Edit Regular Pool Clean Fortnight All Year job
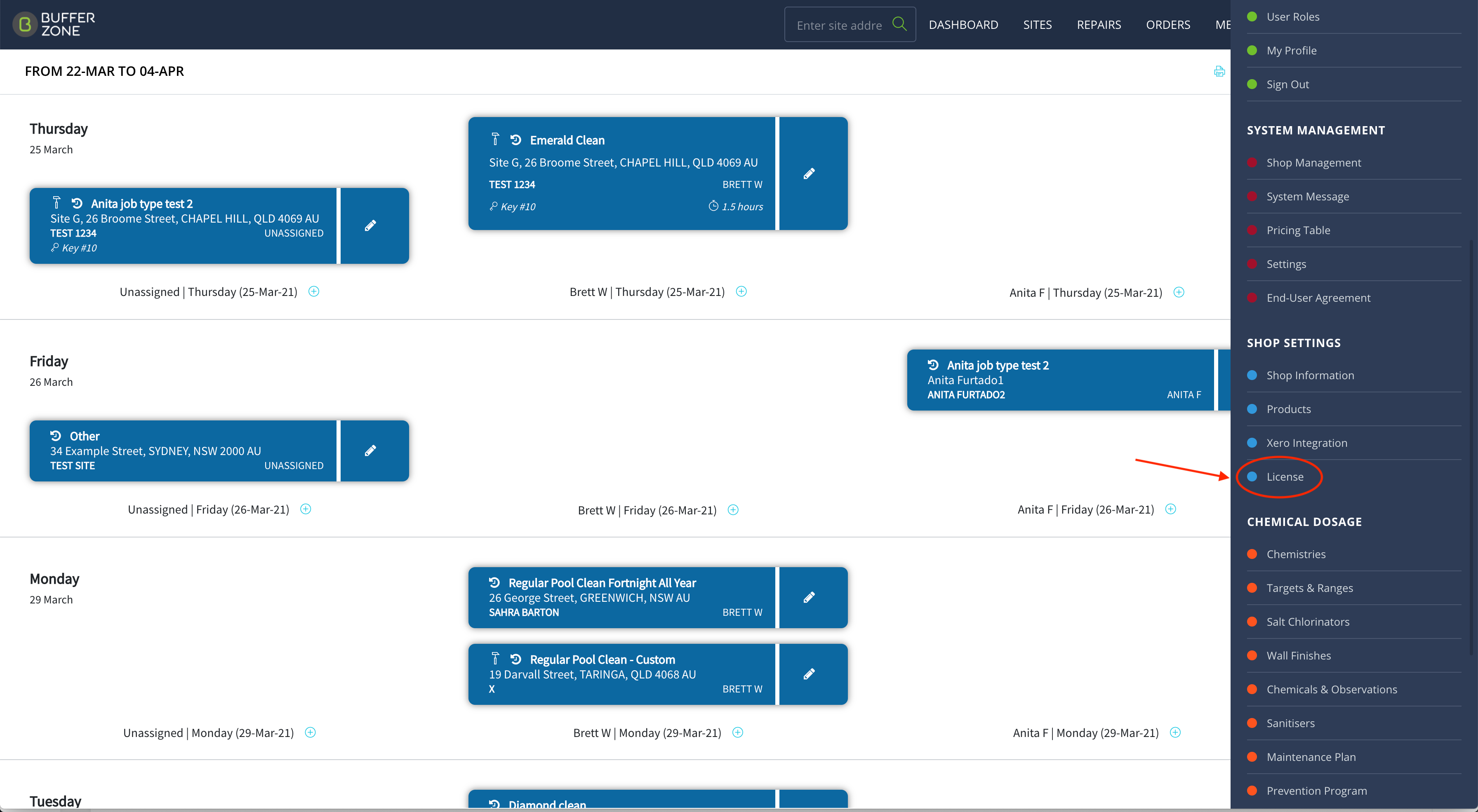1478x812 pixels. (809, 598)
